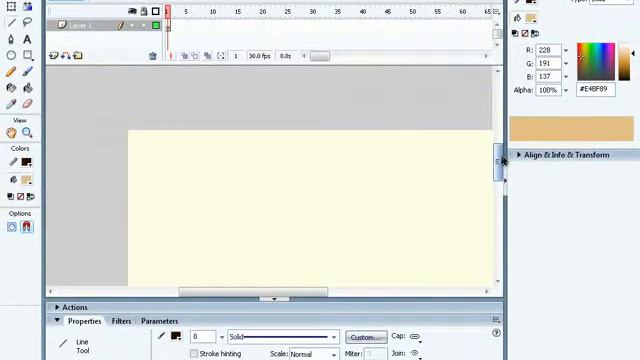Delete layer with trash icon
Image resolution: width=640 pixels, height=360 pixels.
(x=153, y=56)
